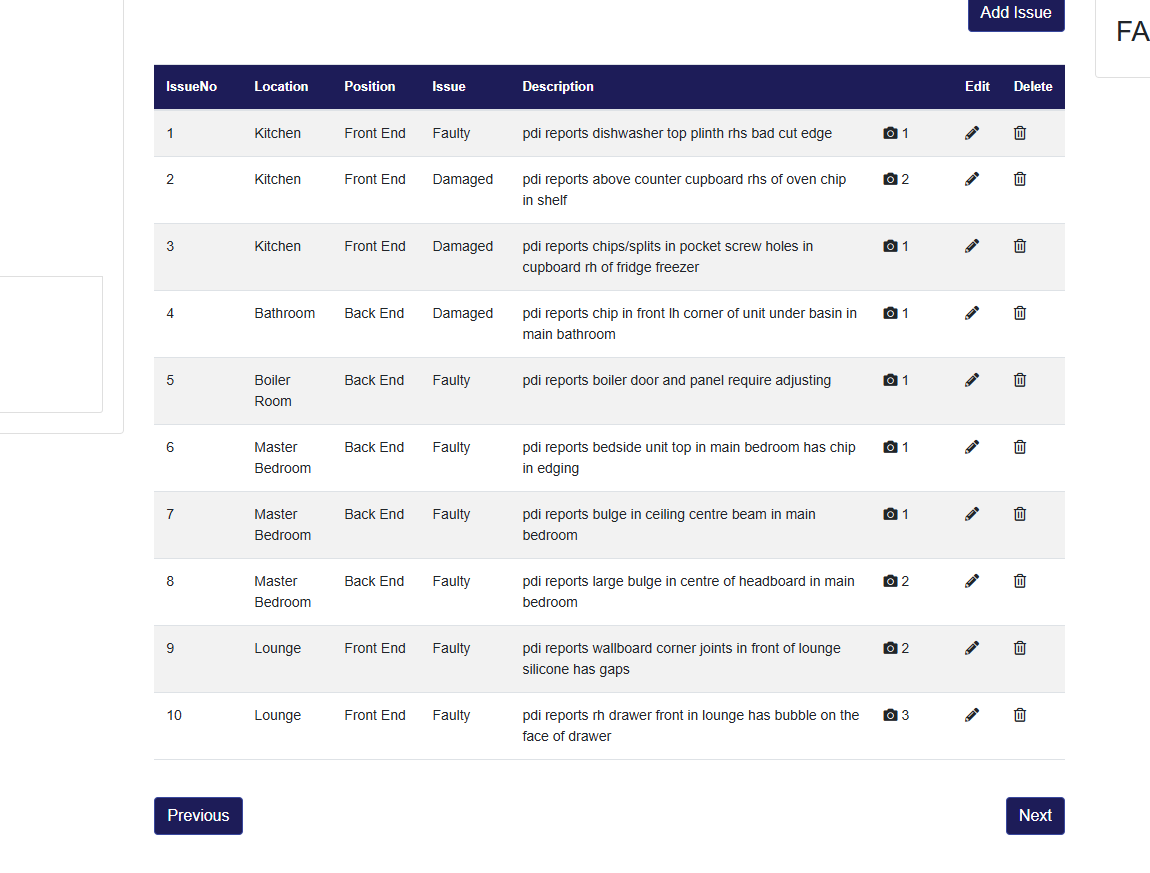Image resolution: width=1150 pixels, height=873 pixels.
Task: Delete the Boiler Room issue
Action: coord(1020,380)
